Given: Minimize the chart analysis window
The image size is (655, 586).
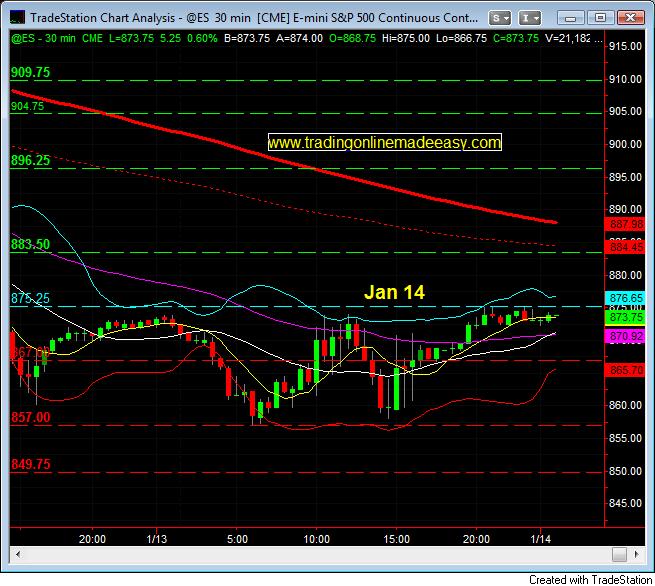Looking at the screenshot, I should 571,18.
